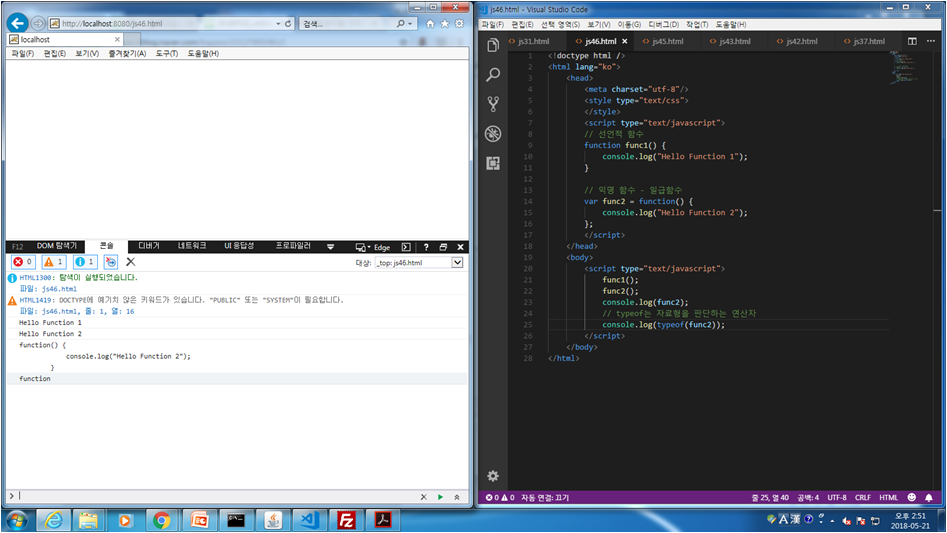Open the notifications bell in VS Code

[x=929, y=497]
